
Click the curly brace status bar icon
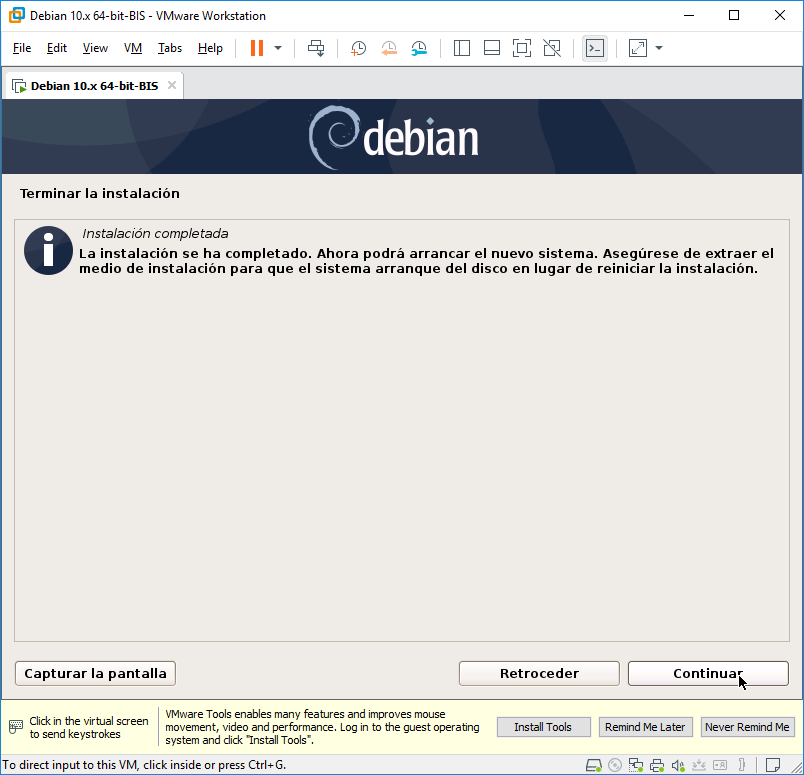(741, 765)
